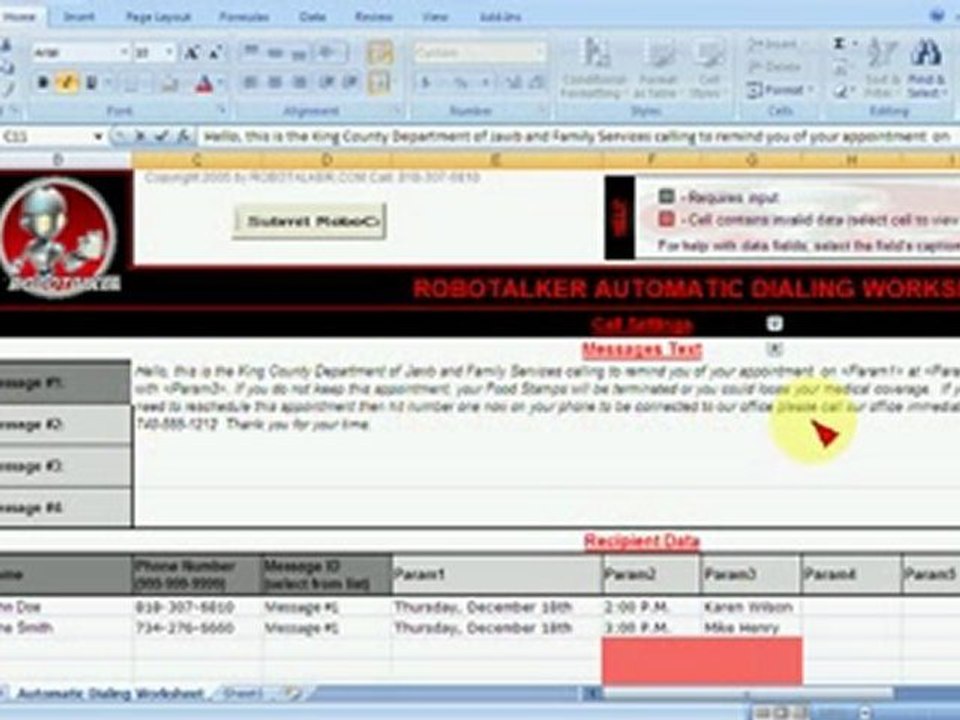Apply the fill color bucket
The image size is (960, 720).
click(x=170, y=83)
